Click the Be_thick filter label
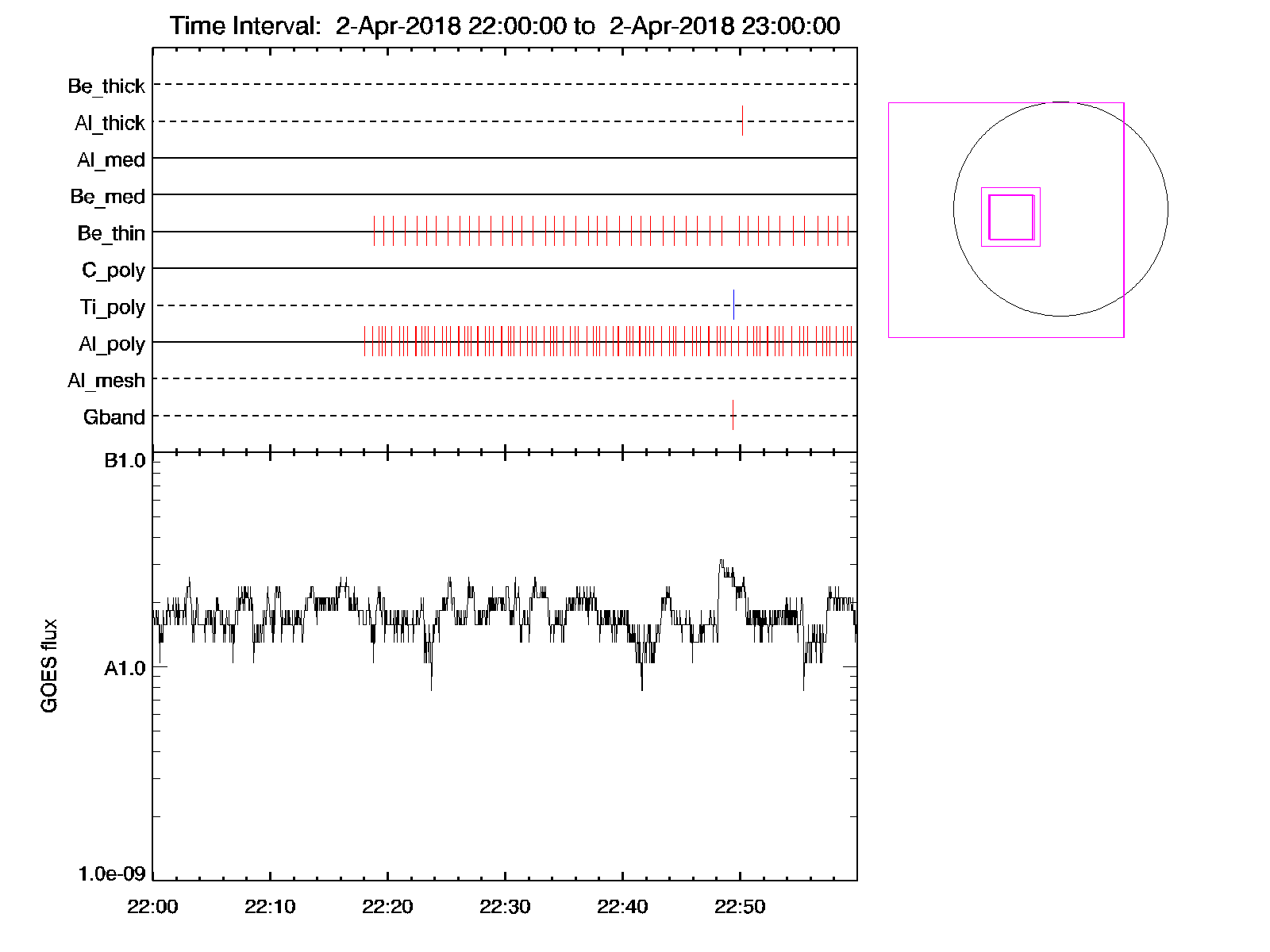The image size is (1270, 952). [106, 86]
